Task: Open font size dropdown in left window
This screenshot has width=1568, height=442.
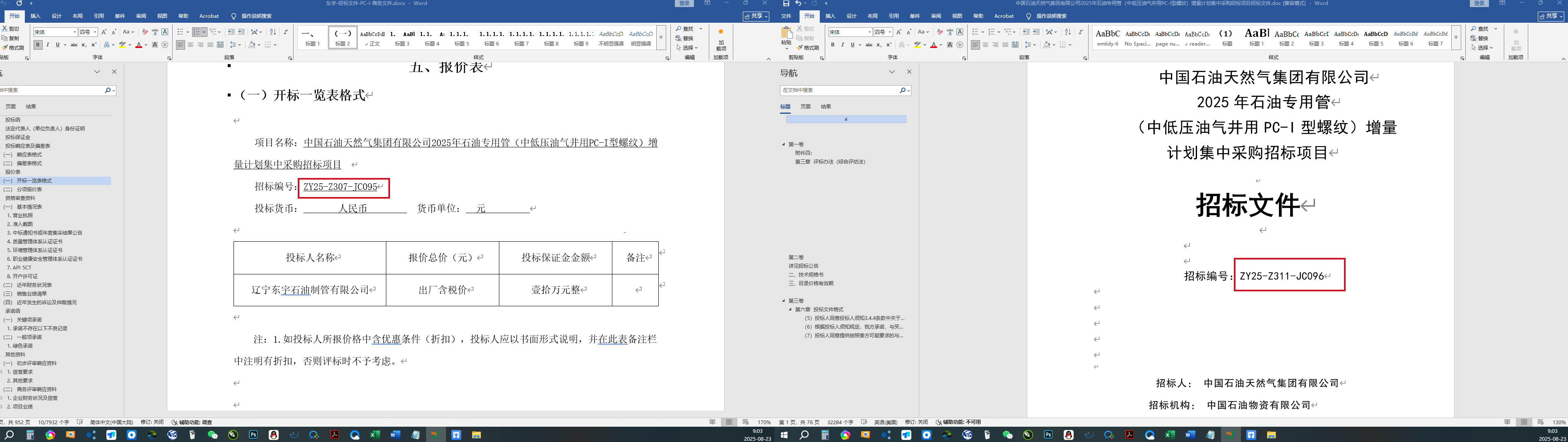Action: tap(95, 32)
